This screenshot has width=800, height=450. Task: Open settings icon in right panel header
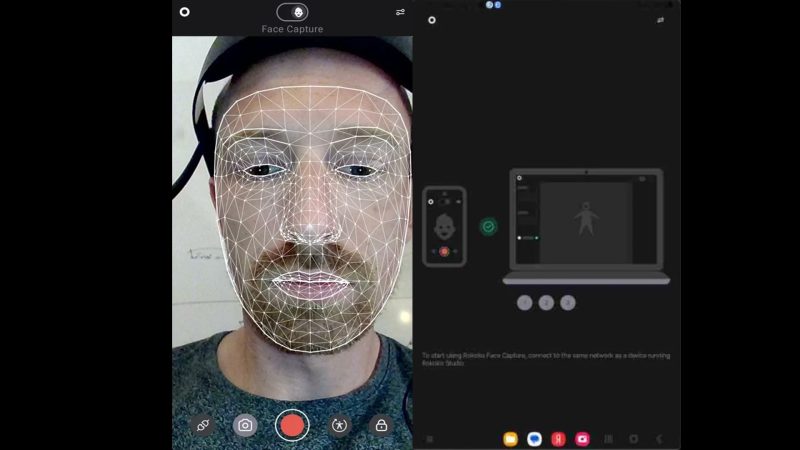pos(660,20)
